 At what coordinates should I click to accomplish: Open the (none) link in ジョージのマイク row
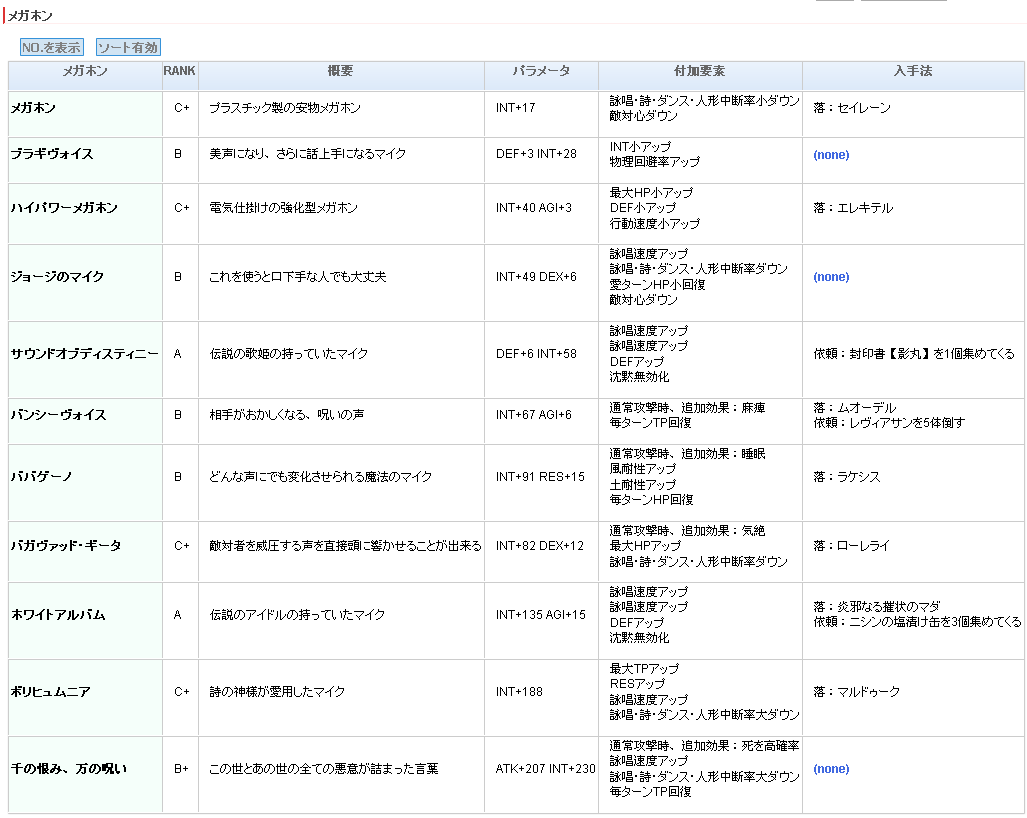831,277
